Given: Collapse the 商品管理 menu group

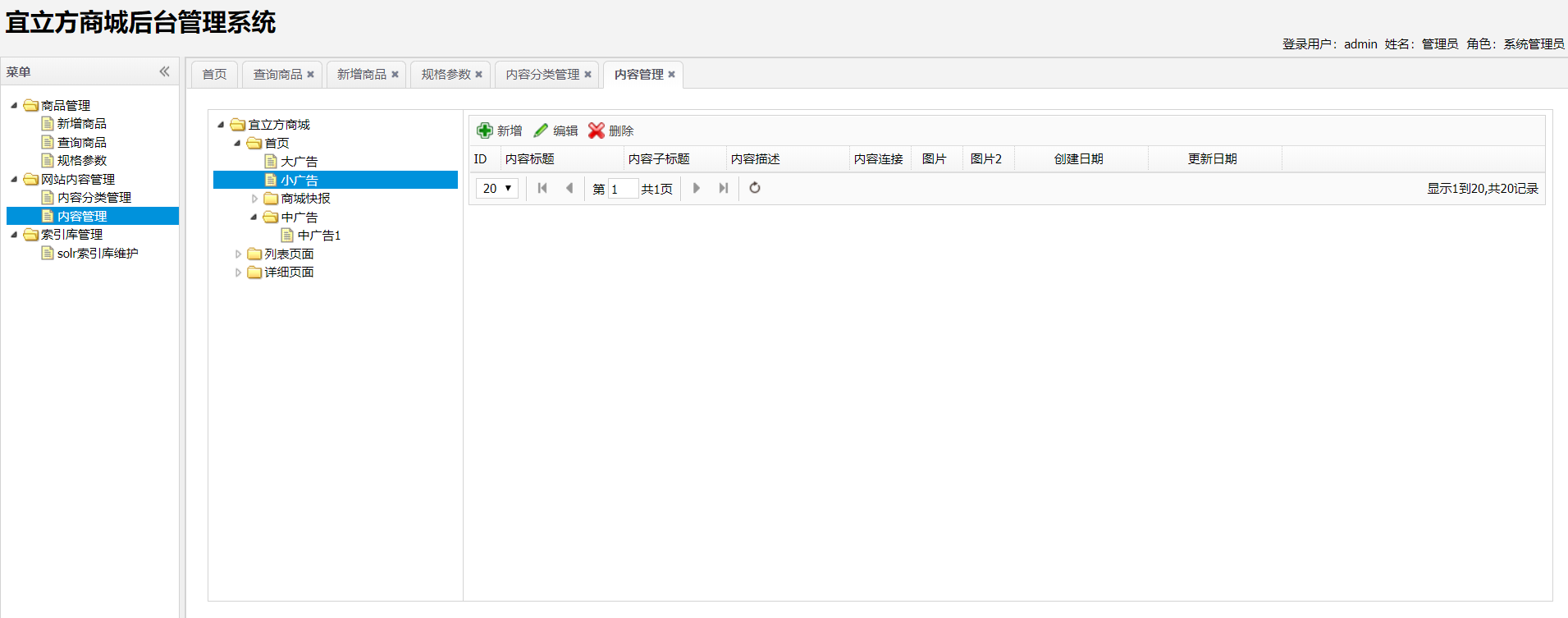Looking at the screenshot, I should (14, 105).
